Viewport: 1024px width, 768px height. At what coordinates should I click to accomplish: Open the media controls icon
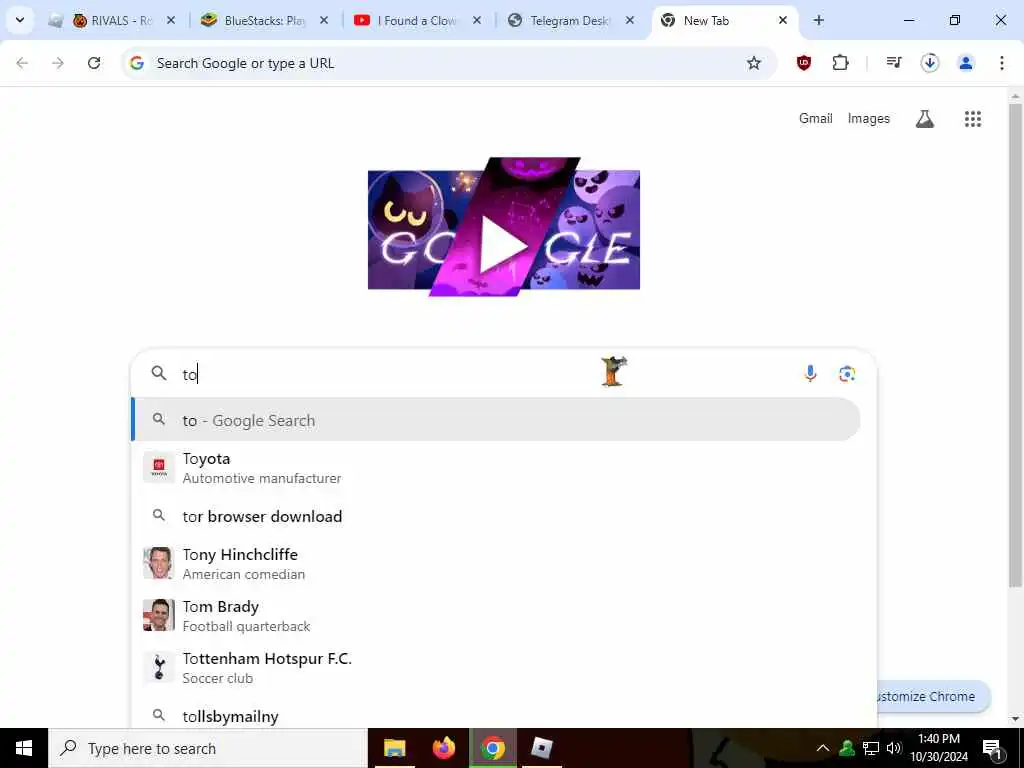894,63
